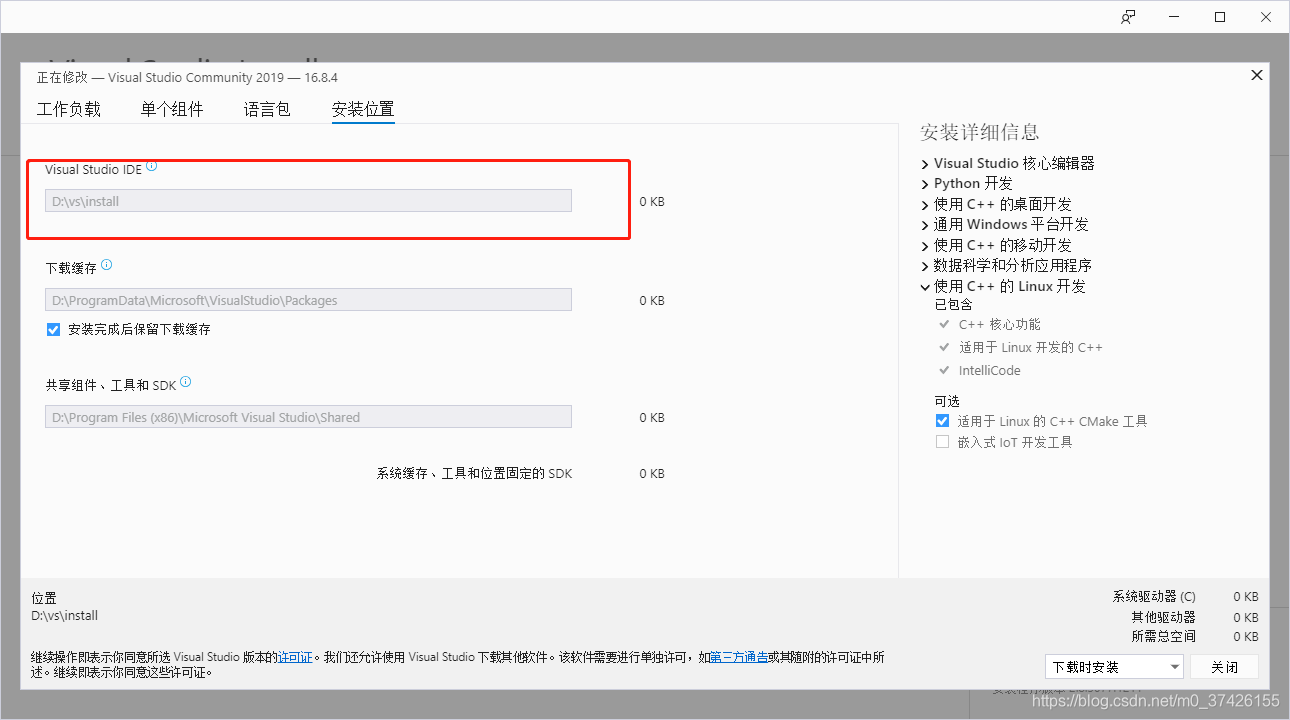Click the IntelliCode included item

[x=989, y=370]
